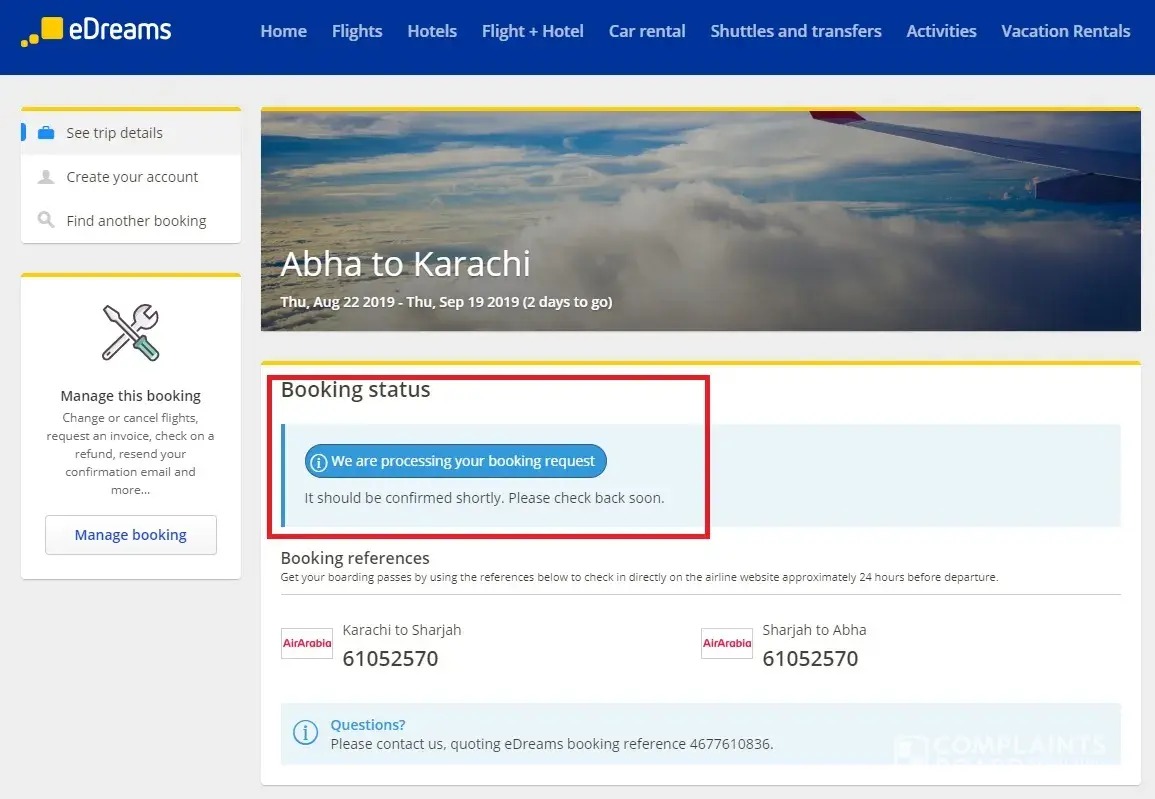Select Flight + Hotel in navigation
This screenshot has width=1155, height=799.
532,31
